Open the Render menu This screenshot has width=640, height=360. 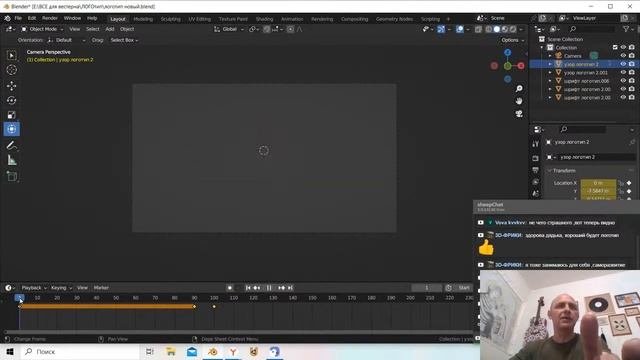pos(50,18)
